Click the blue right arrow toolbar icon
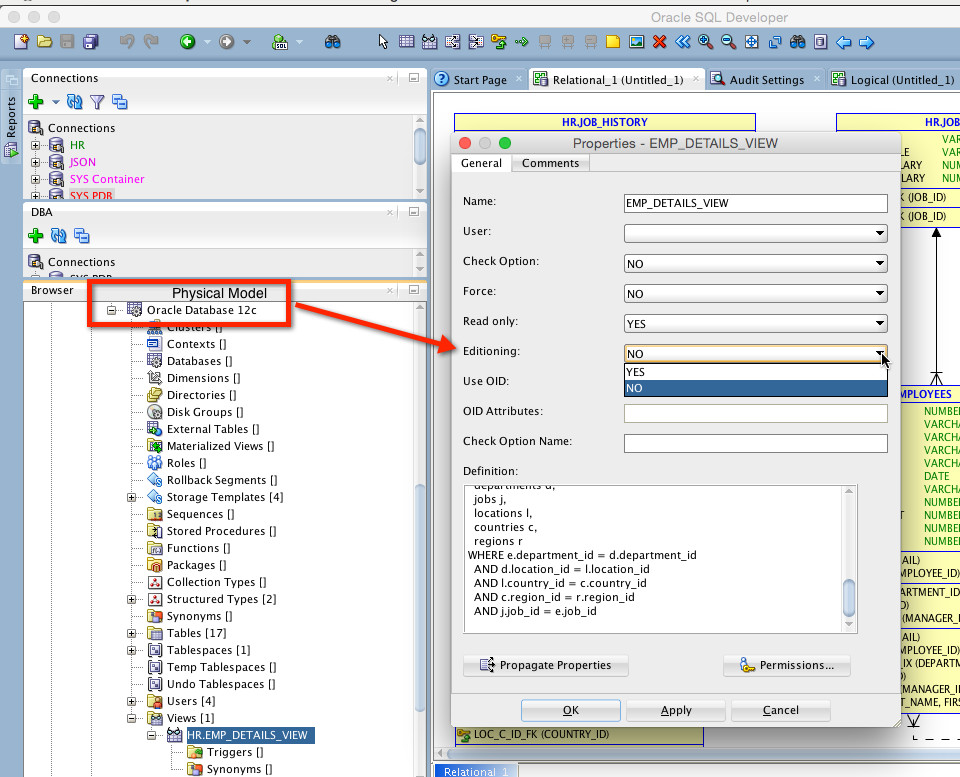The image size is (960, 777). click(x=866, y=42)
